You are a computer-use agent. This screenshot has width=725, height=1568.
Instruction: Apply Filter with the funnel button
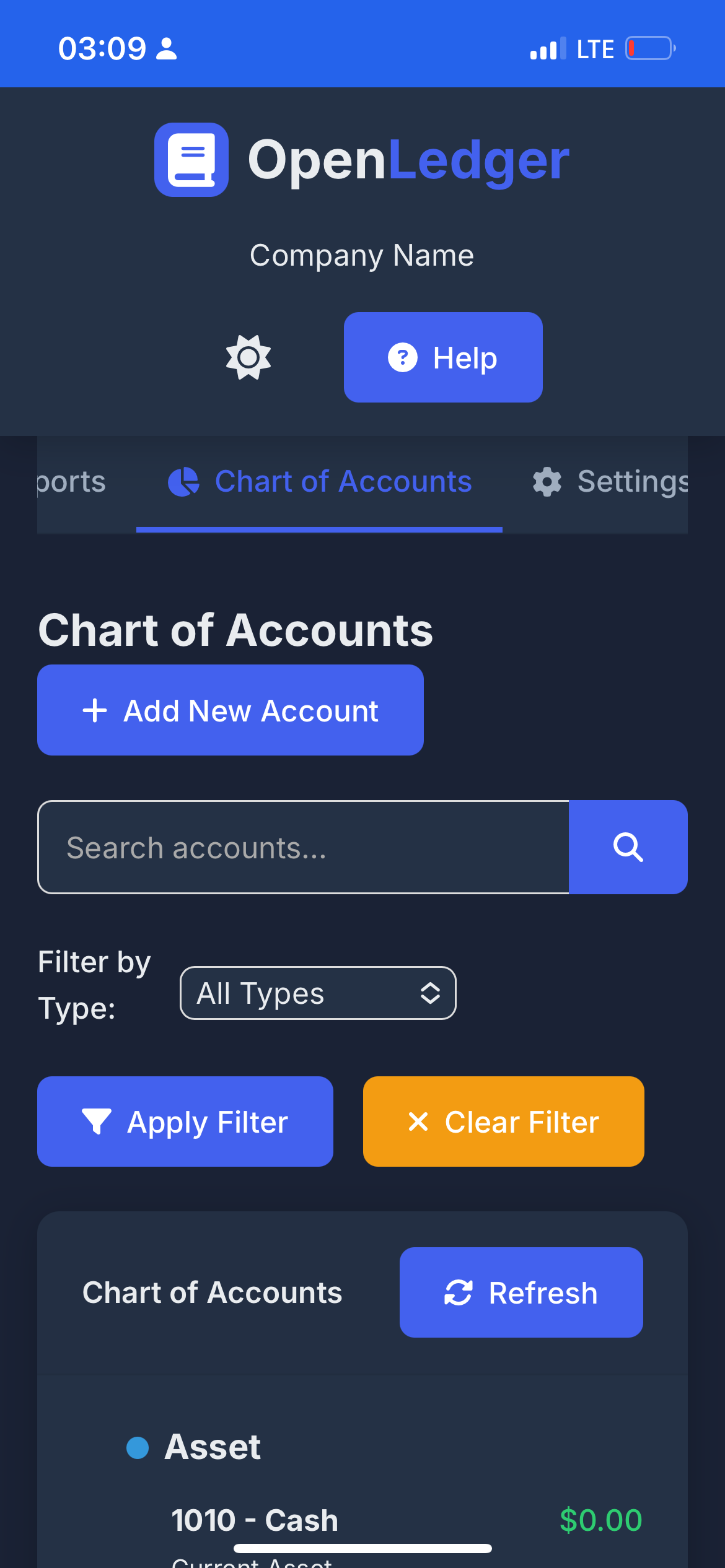point(185,1122)
